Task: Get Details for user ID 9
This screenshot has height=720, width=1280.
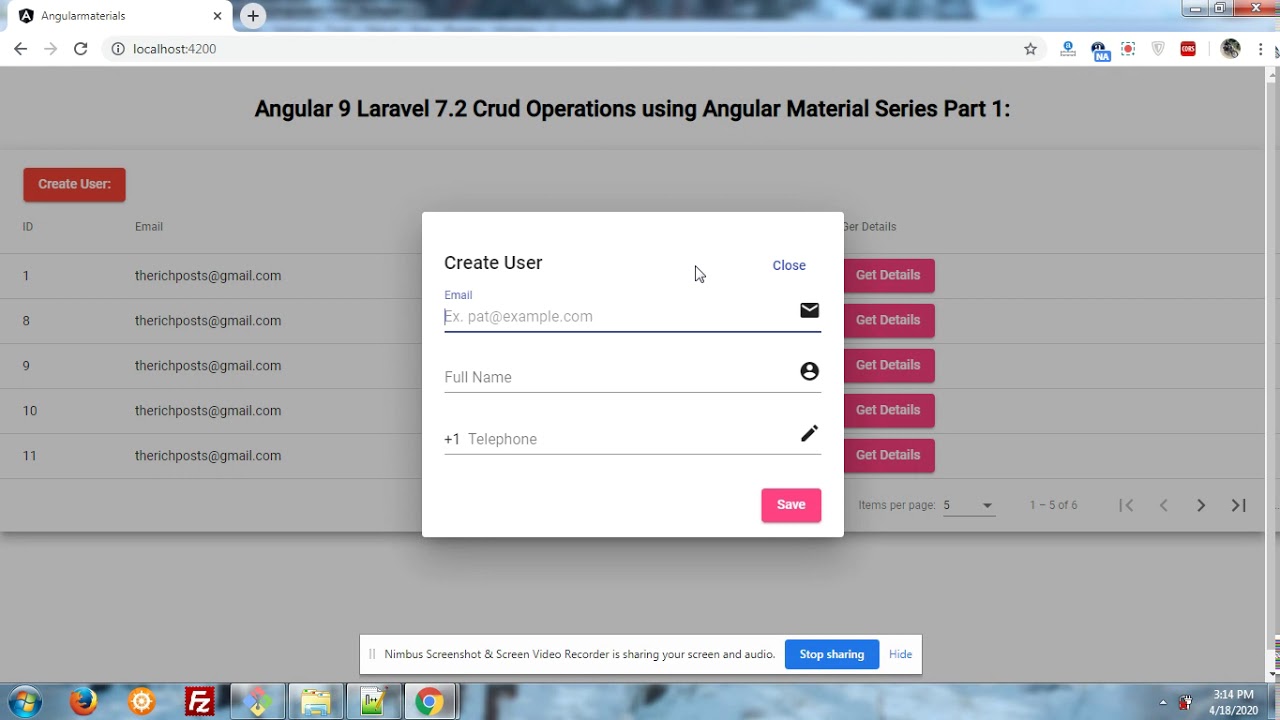Action: click(x=888, y=365)
